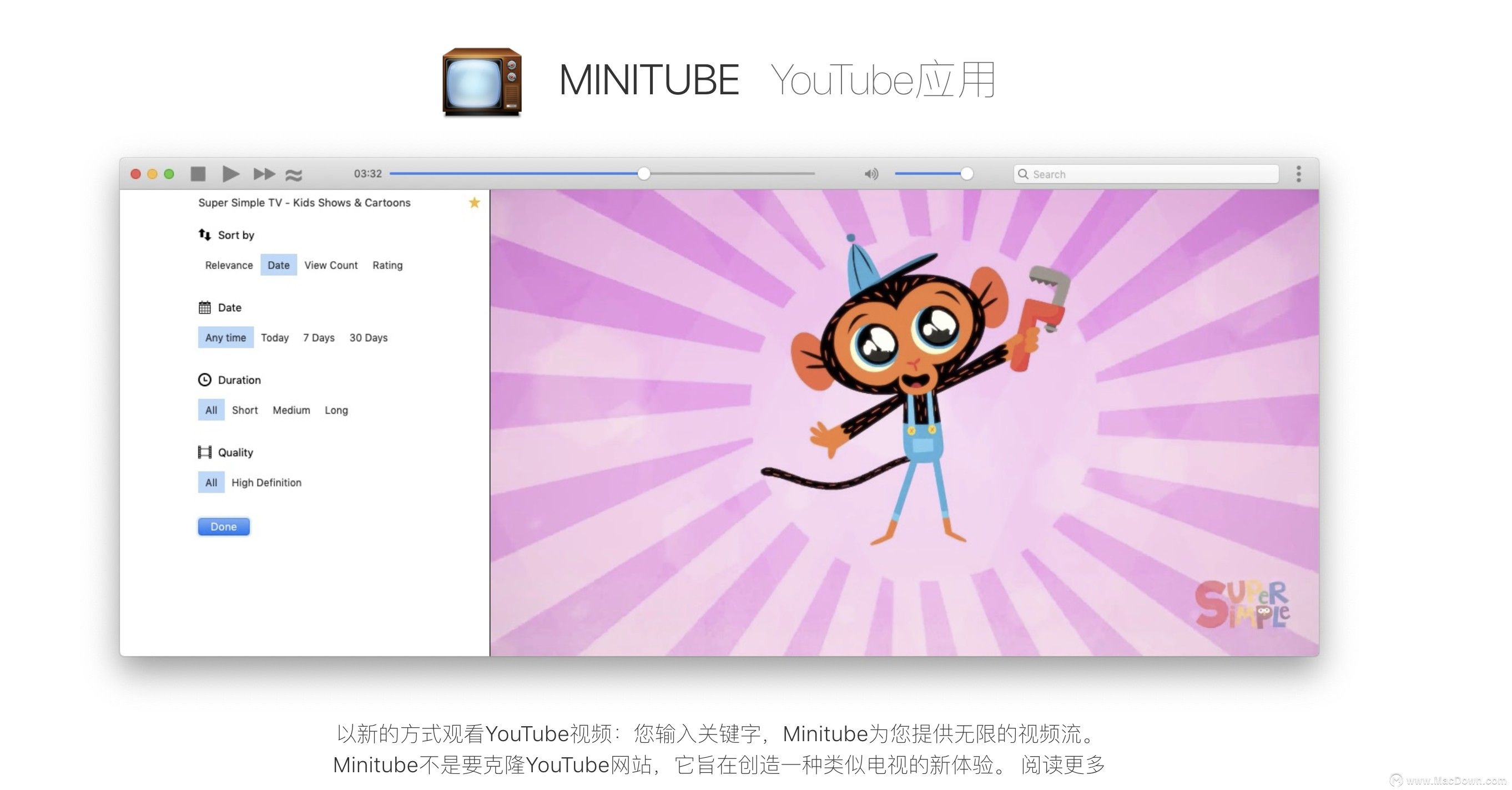Click the playback progress slider handle
The width and height of the screenshot is (1512, 790).
point(644,173)
